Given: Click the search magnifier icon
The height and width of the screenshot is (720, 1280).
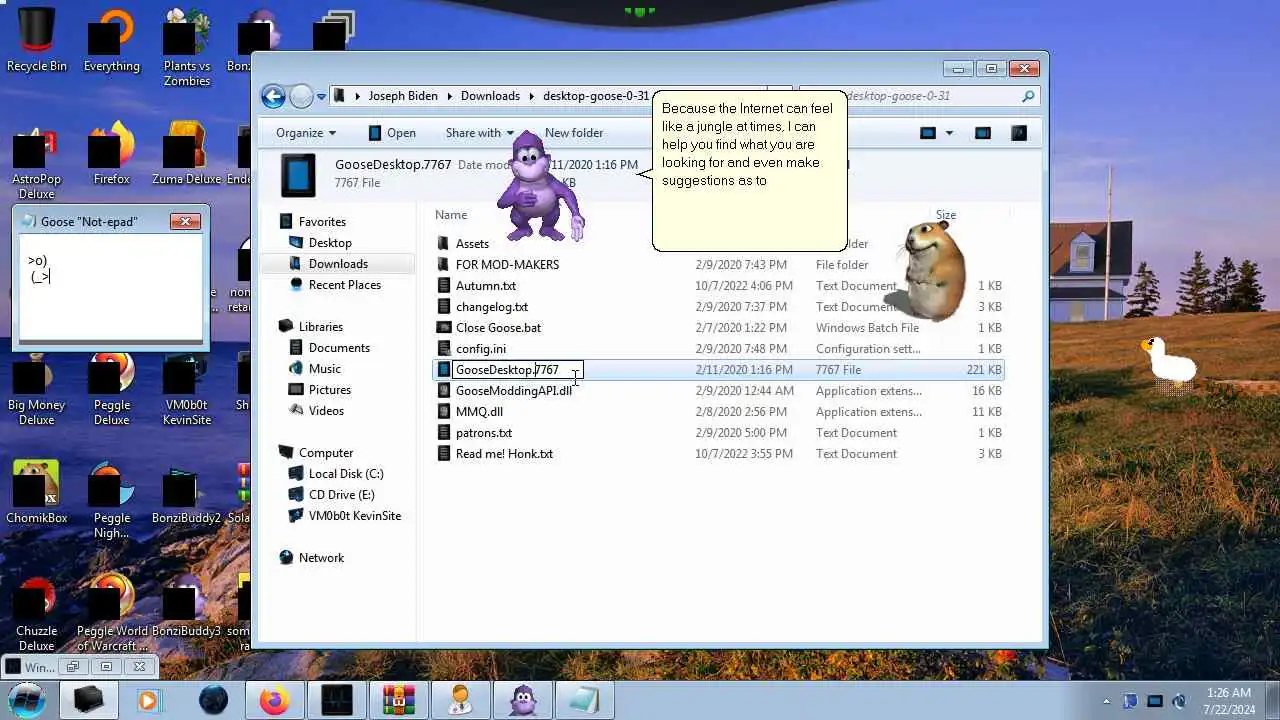Looking at the screenshot, I should [x=1028, y=96].
